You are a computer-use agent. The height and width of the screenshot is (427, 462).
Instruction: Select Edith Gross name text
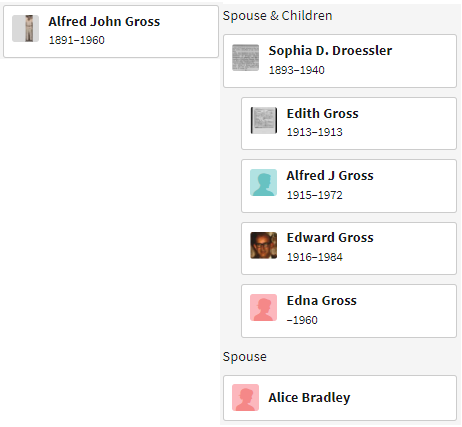point(323,114)
